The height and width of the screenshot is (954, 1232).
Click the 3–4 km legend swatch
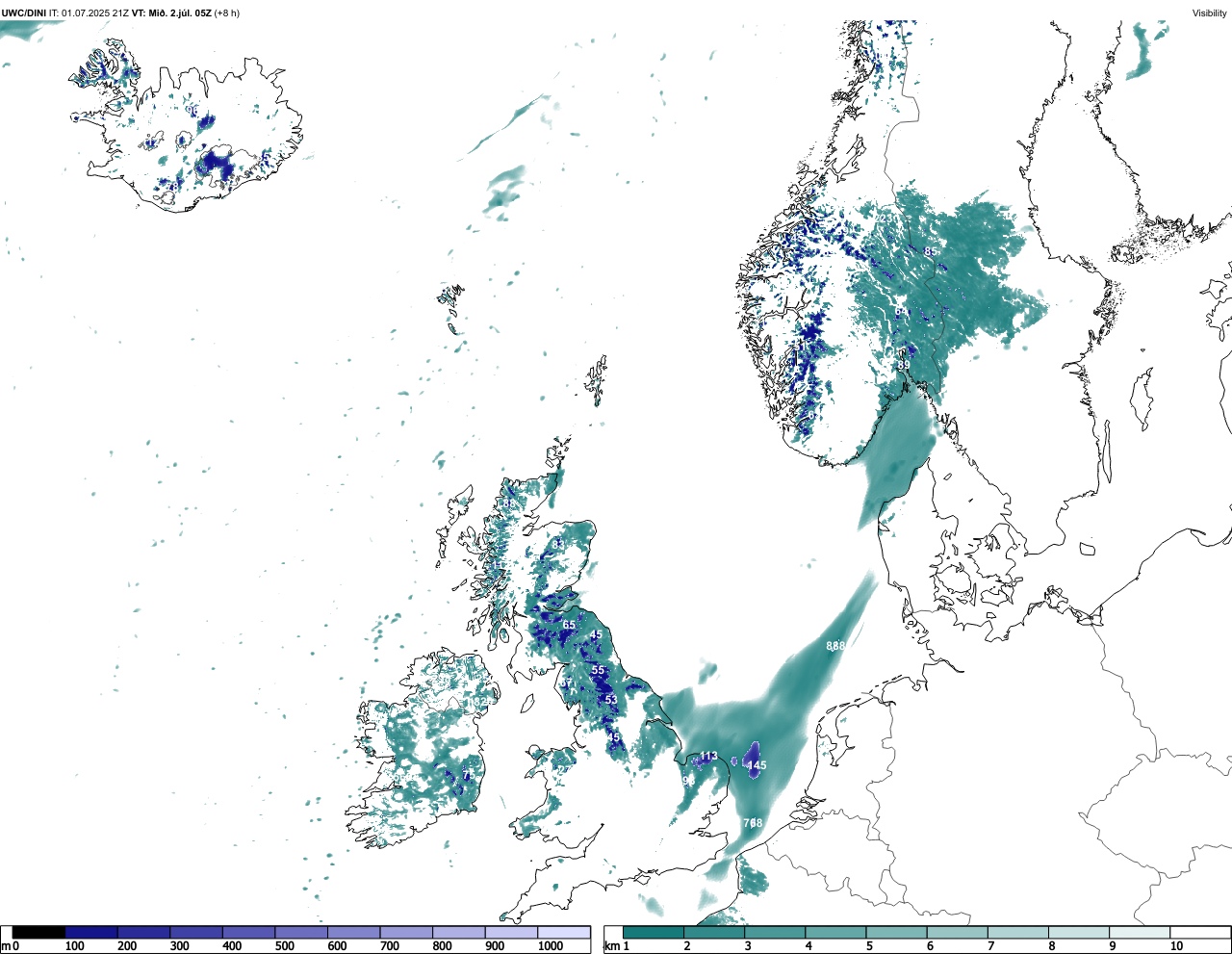pyautogui.click(x=775, y=933)
